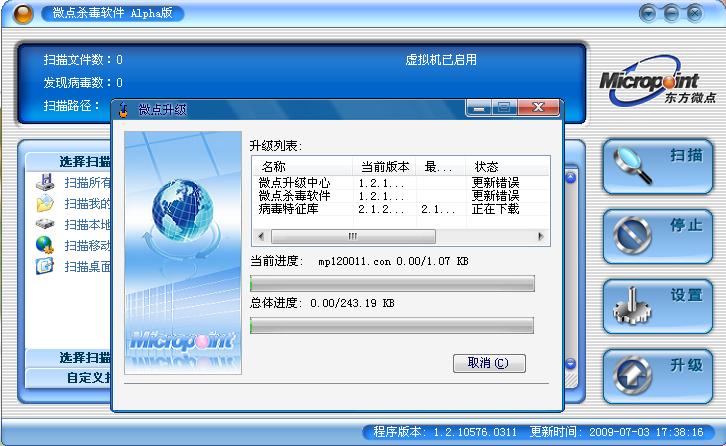
Task: Open the top 选择扫描 panel header
Action: click(x=69, y=162)
